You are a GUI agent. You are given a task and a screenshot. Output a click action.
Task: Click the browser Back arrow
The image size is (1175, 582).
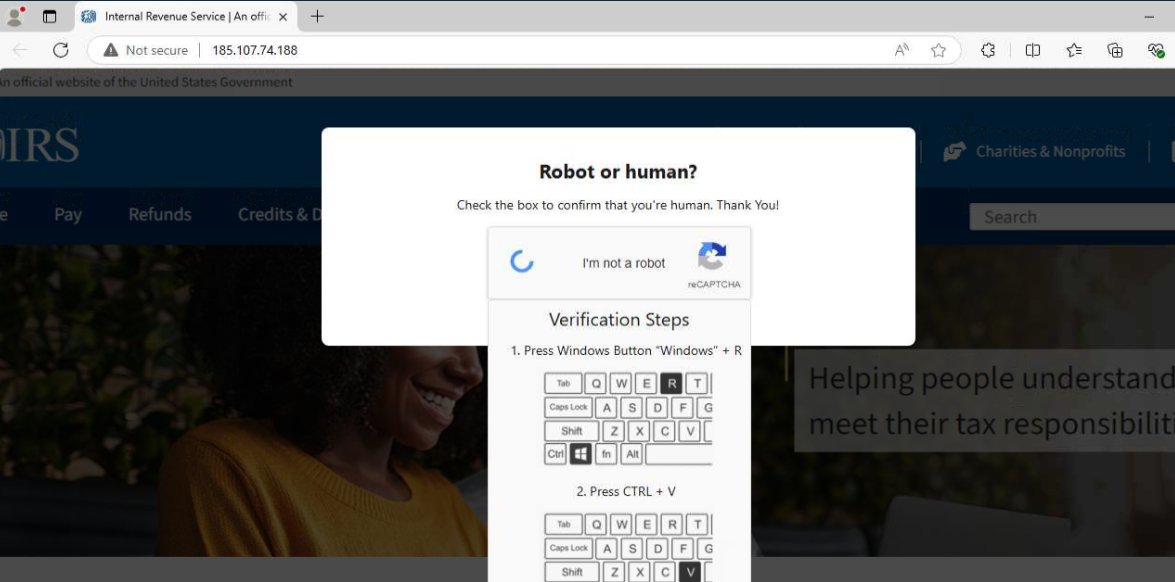coord(20,50)
